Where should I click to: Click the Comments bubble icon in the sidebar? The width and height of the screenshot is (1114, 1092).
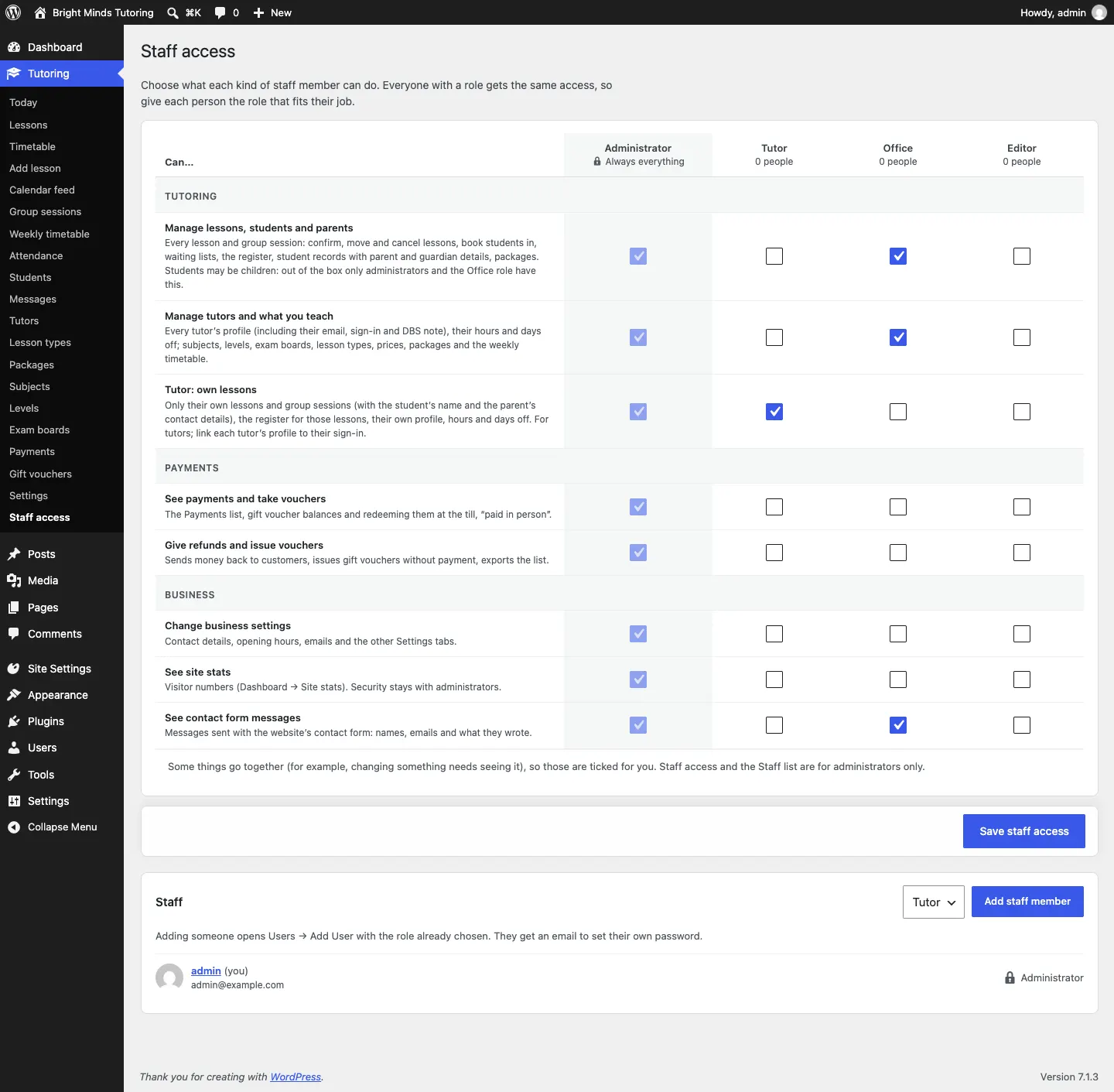tap(14, 634)
